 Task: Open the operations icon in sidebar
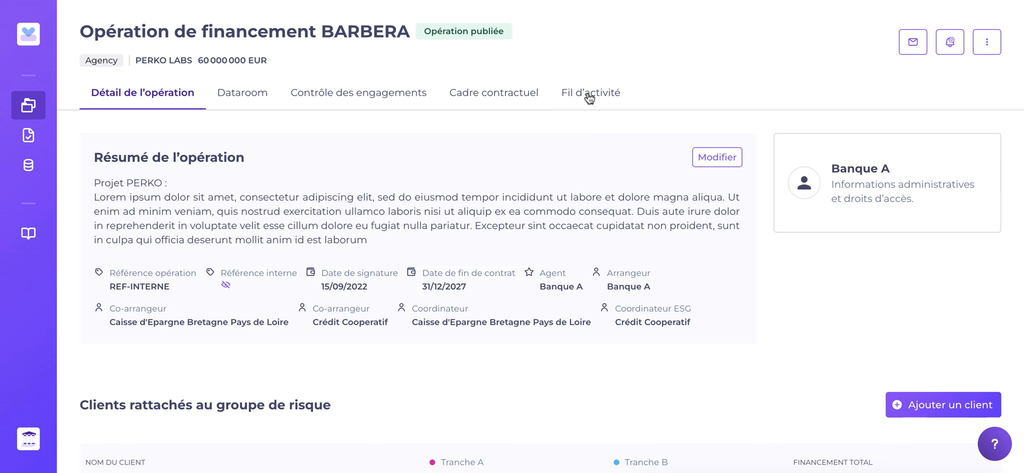click(x=28, y=105)
